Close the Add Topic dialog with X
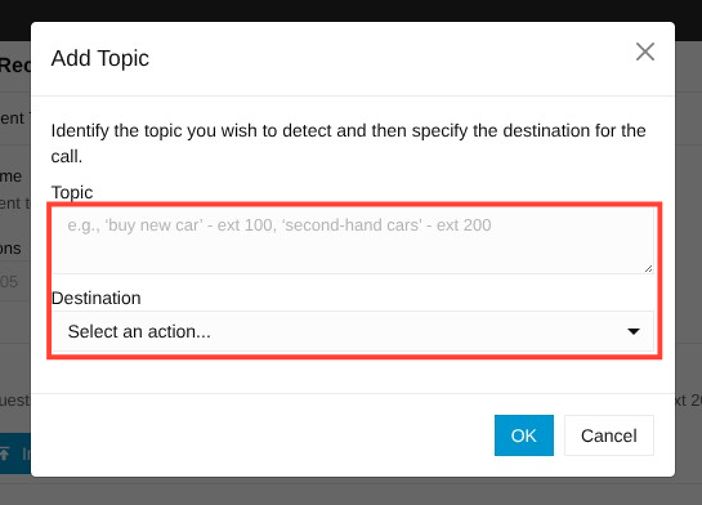 click(645, 51)
